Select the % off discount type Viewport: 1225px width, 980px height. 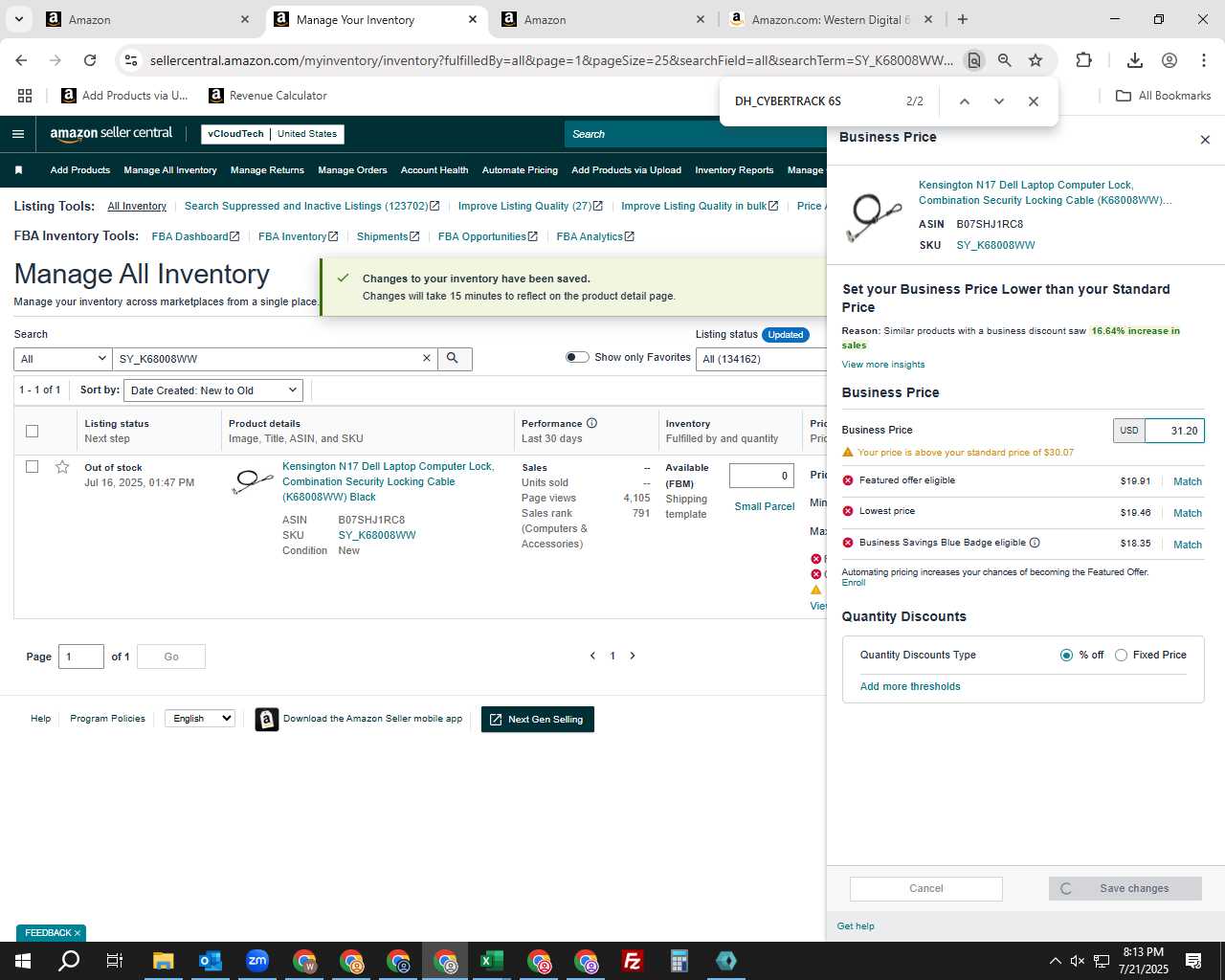(x=1066, y=655)
